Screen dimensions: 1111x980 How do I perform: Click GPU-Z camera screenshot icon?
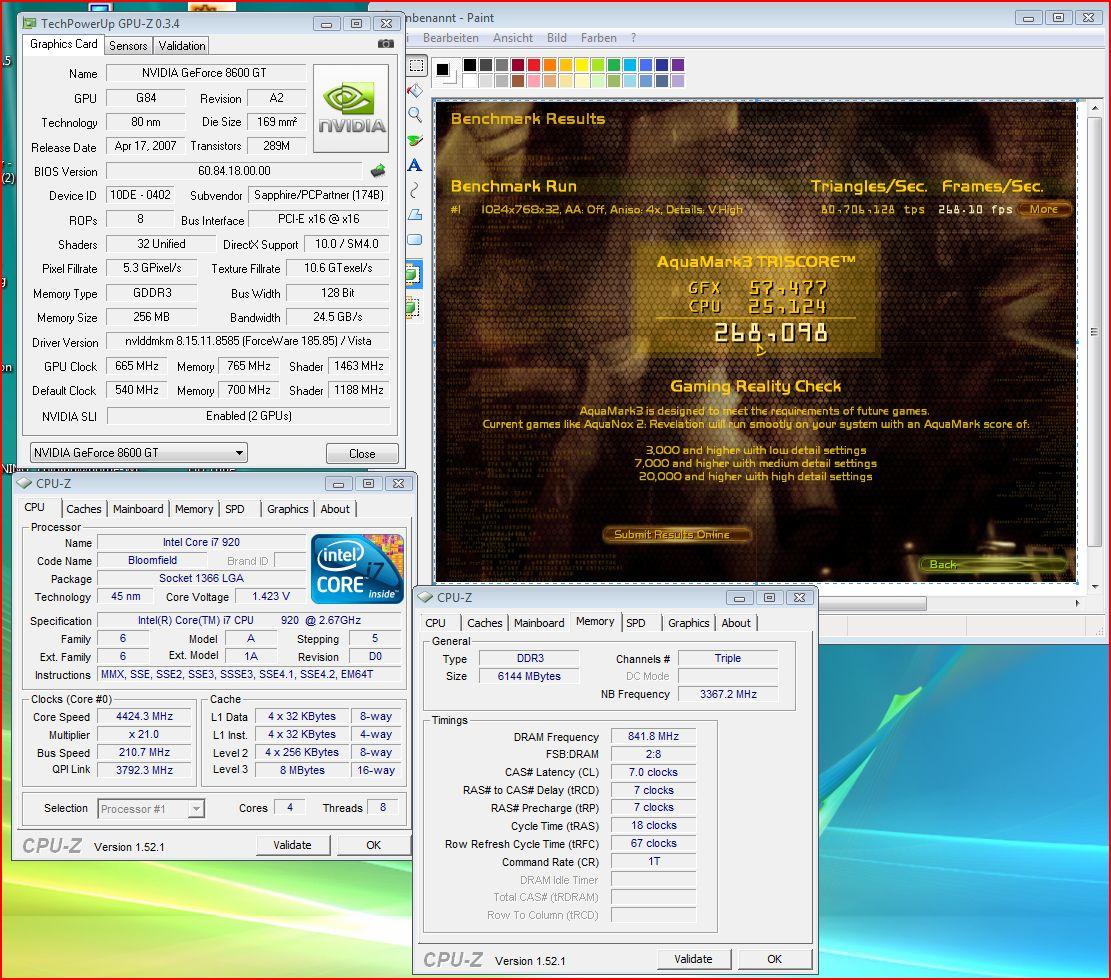(x=385, y=44)
